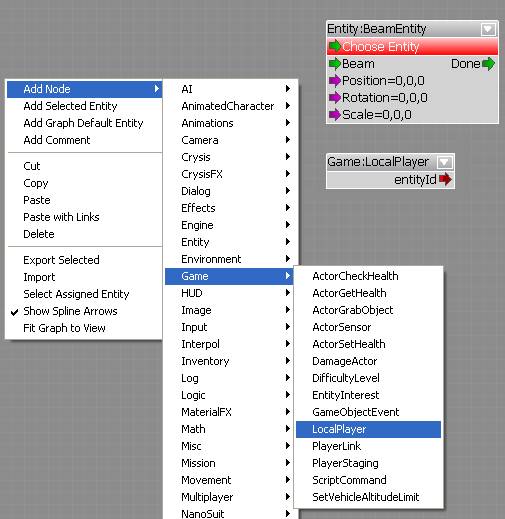Image resolution: width=505 pixels, height=519 pixels.
Task: Choose ActorGetHealth in the Game submenu
Action: (368, 293)
